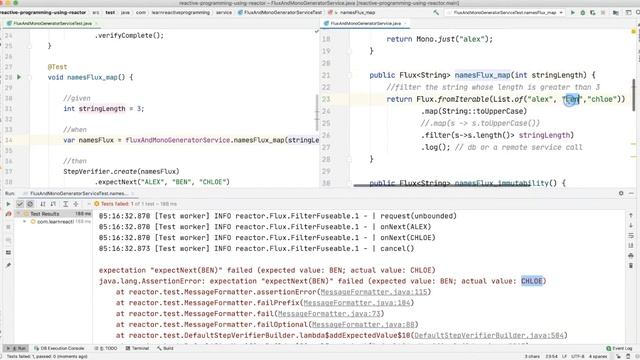Clear all console output

click(631, 266)
